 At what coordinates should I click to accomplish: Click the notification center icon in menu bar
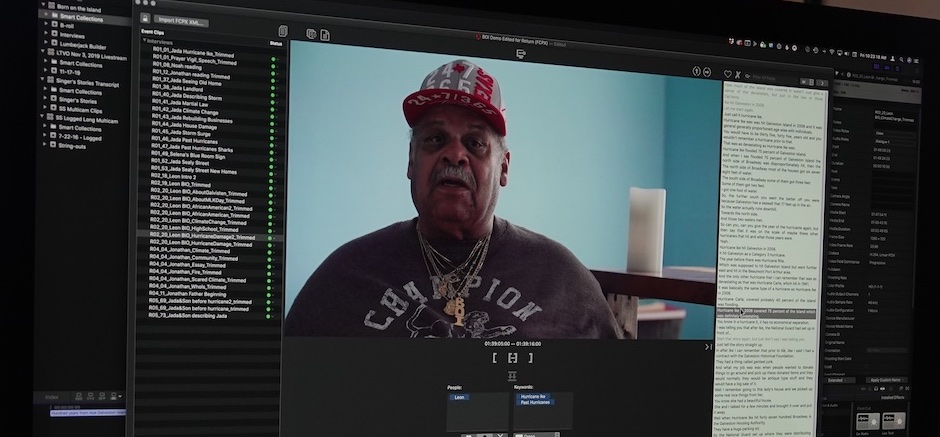pos(917,61)
